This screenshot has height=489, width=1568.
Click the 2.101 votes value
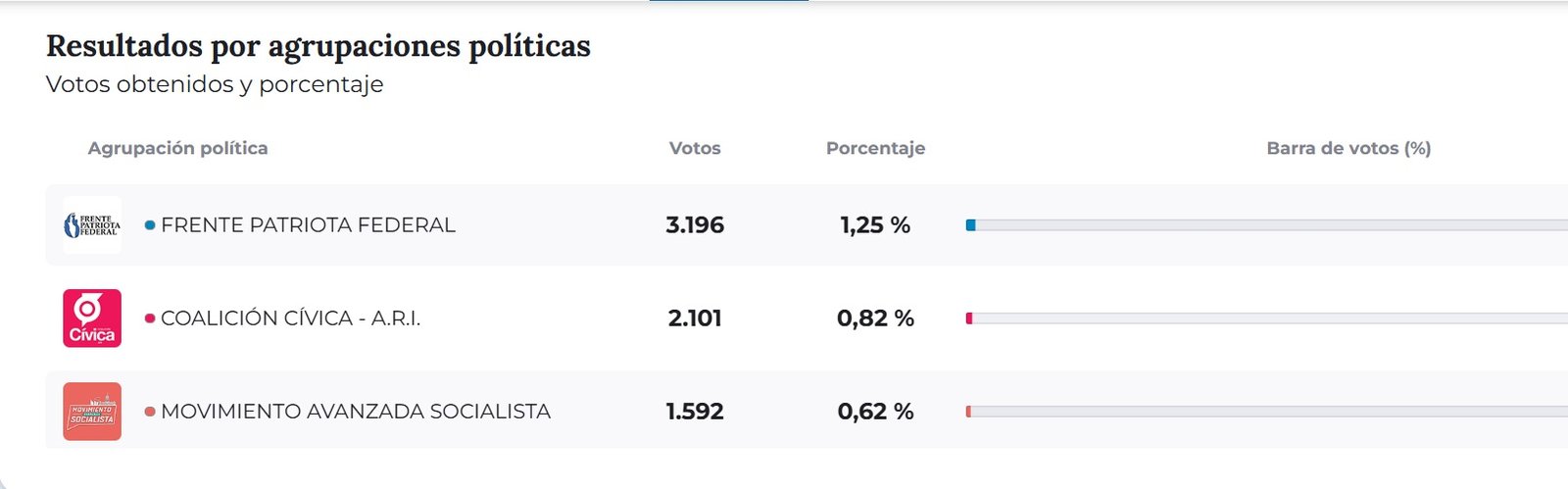coord(695,318)
